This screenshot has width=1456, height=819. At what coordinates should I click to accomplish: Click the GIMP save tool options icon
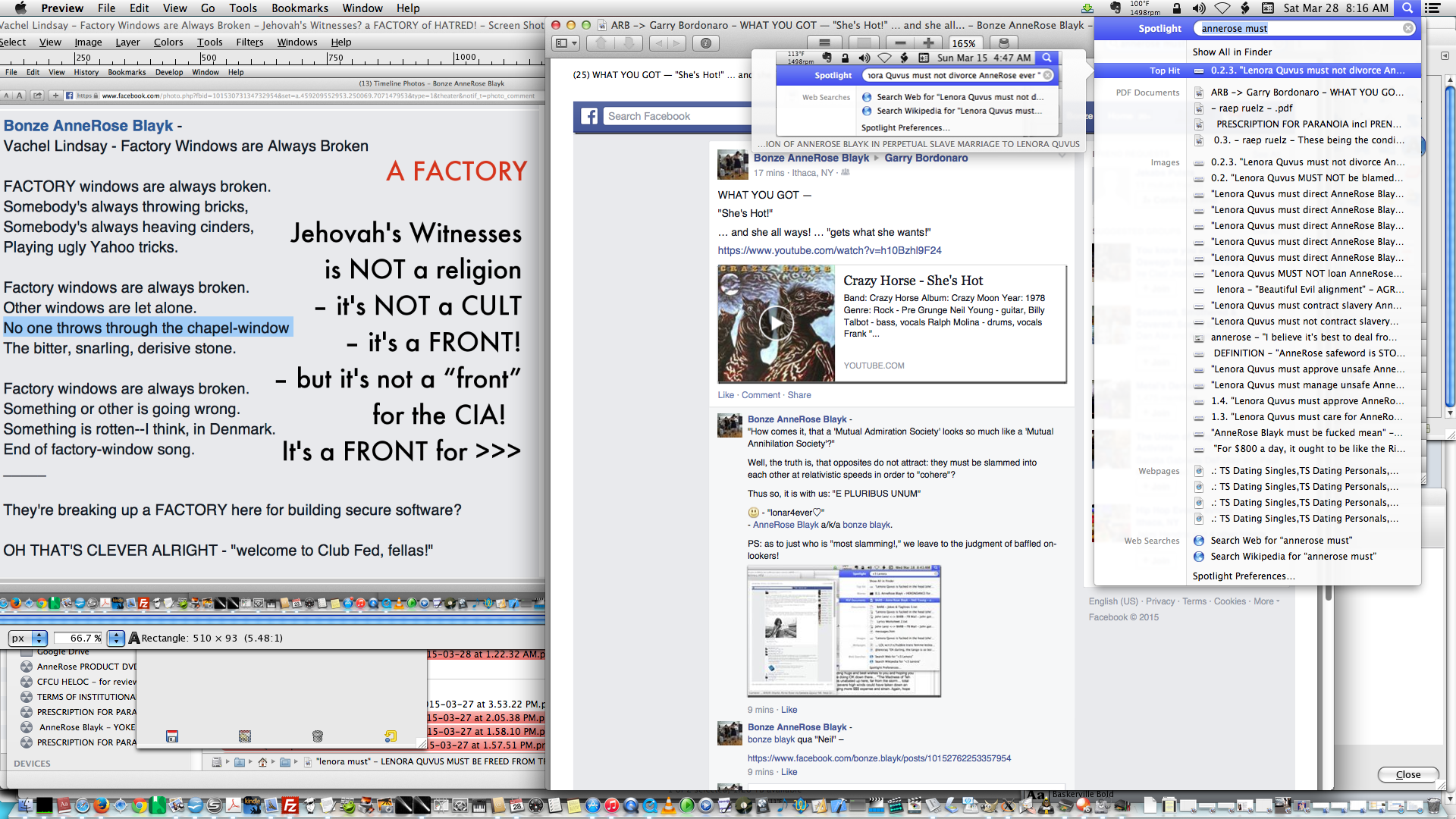(172, 736)
